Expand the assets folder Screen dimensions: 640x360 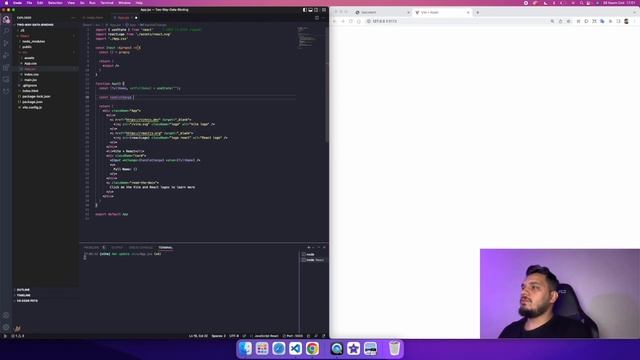pyautogui.click(x=29, y=58)
